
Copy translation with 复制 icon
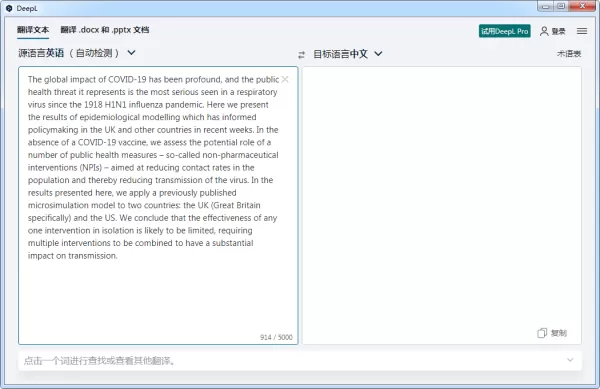pos(541,333)
